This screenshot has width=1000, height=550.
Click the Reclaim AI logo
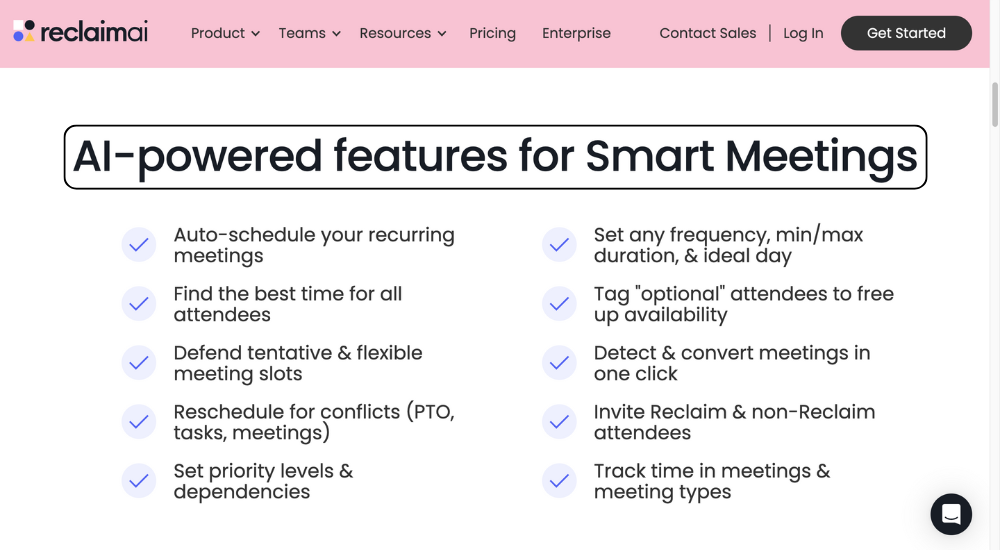tap(80, 31)
